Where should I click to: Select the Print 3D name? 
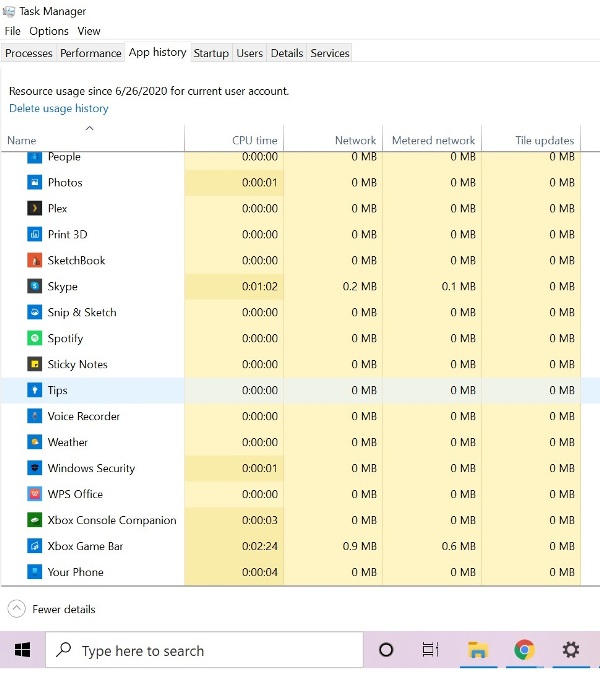tap(67, 234)
